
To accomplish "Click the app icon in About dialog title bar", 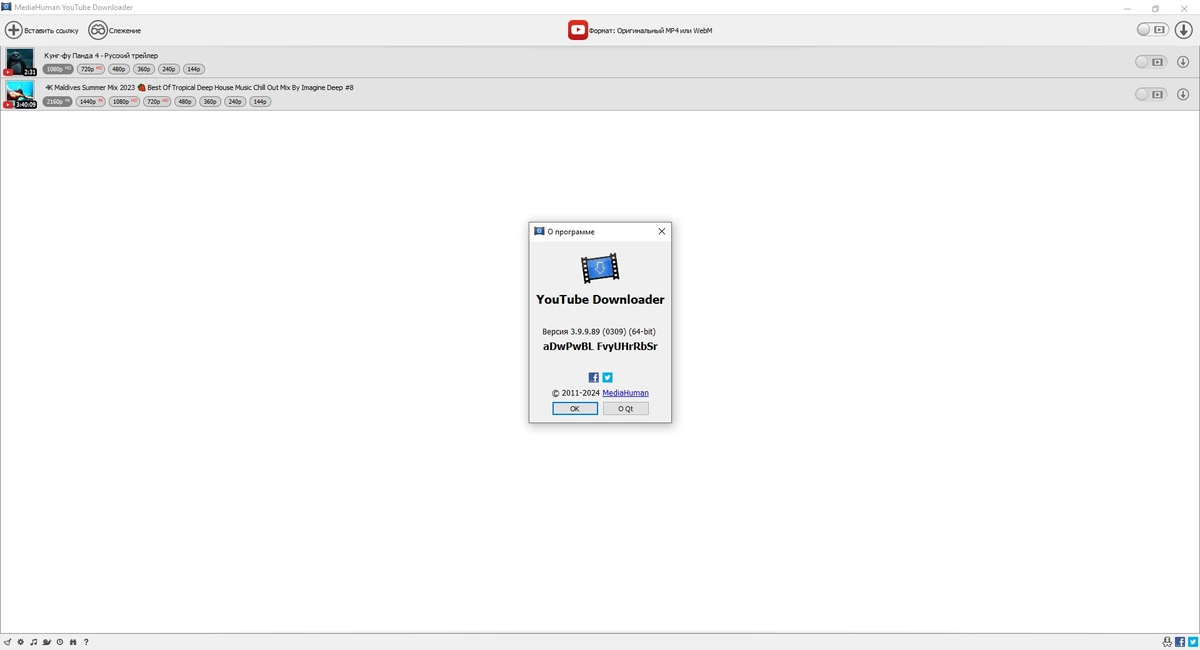I will coord(539,231).
